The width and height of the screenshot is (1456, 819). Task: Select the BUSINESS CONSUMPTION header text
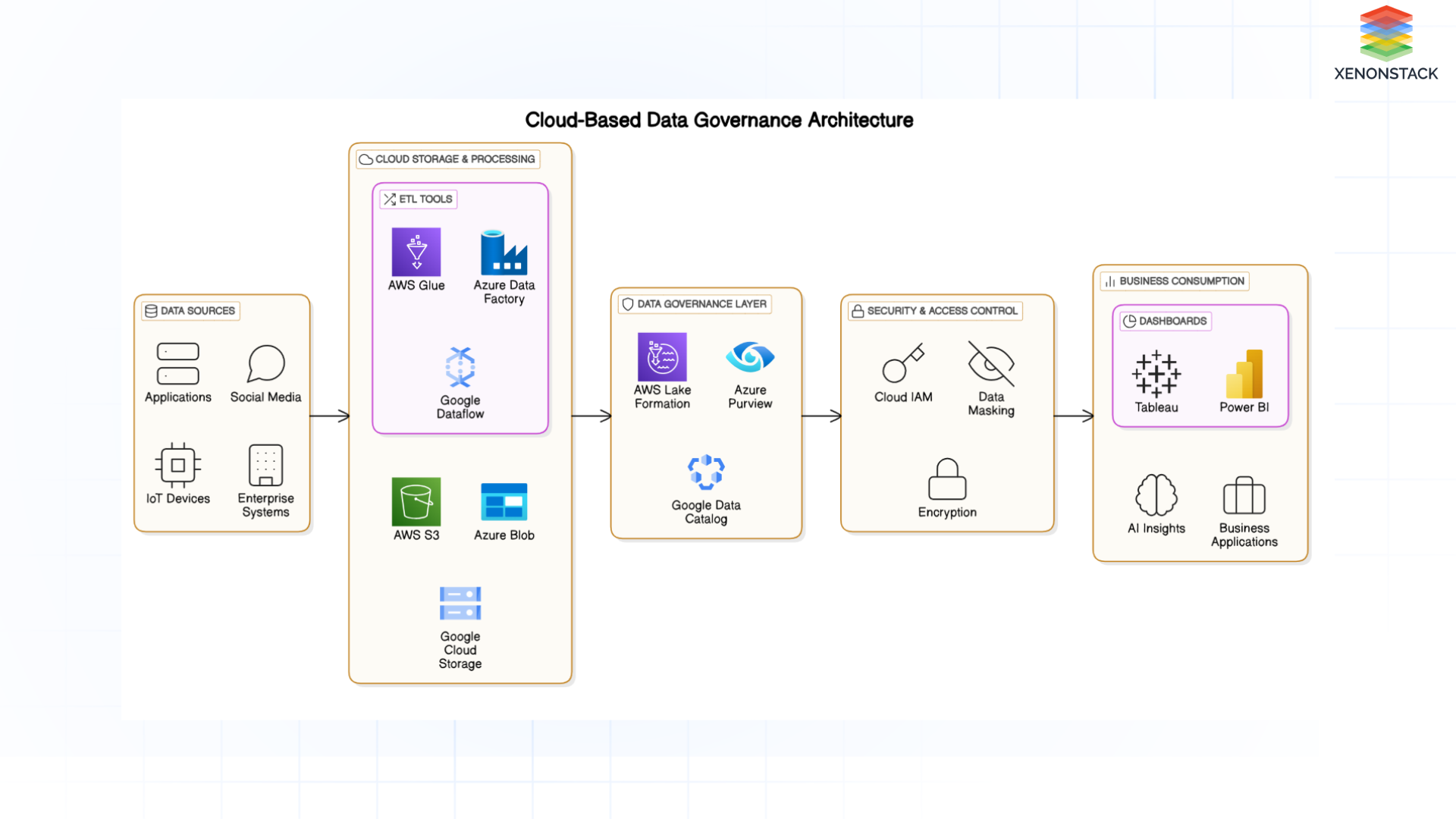[x=1181, y=281]
